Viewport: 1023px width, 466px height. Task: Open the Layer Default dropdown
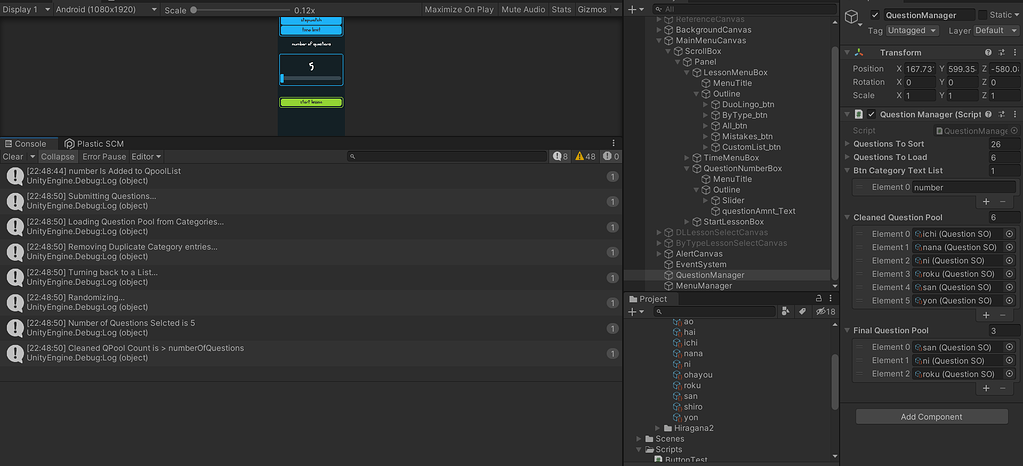(x=996, y=31)
